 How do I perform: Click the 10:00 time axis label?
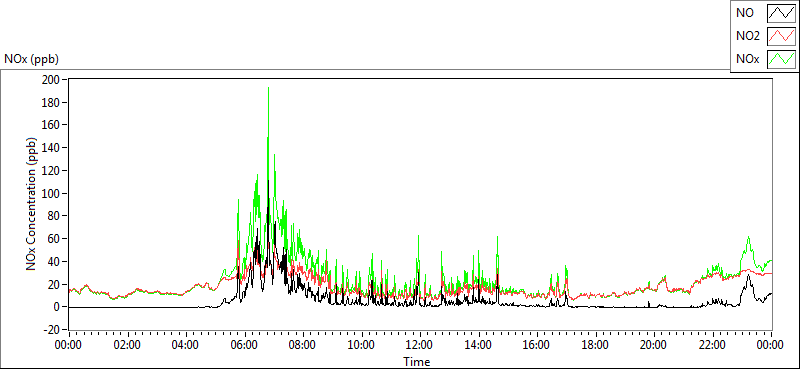click(x=362, y=344)
